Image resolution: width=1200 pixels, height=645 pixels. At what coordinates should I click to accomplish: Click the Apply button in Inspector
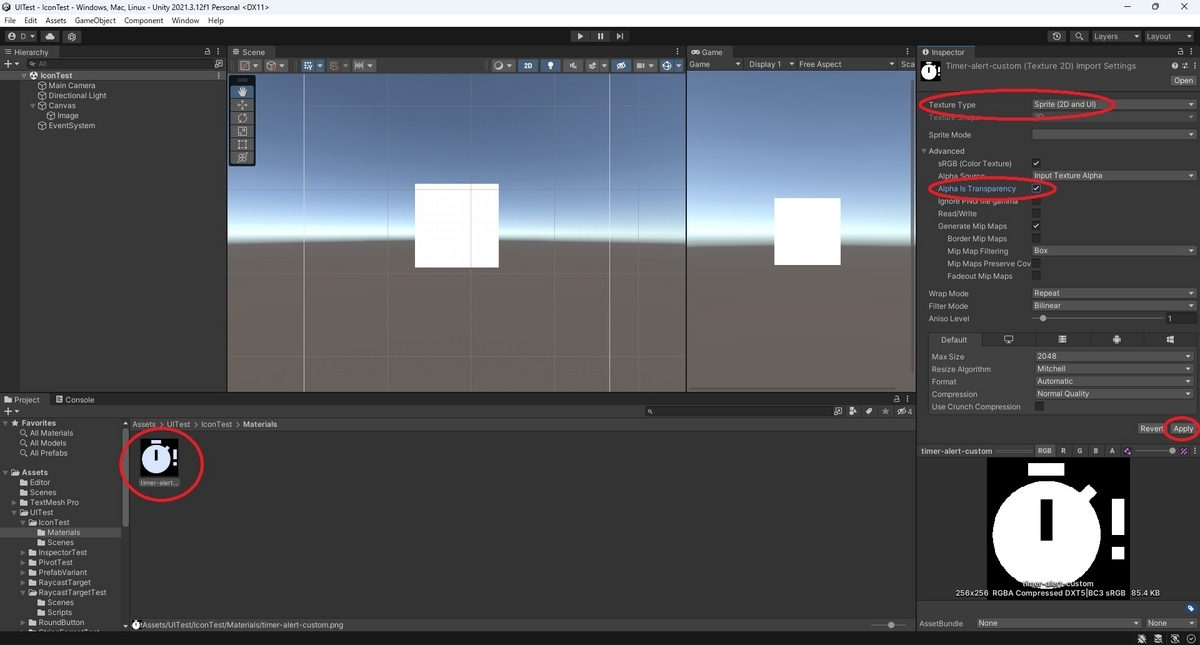pyautogui.click(x=1183, y=428)
